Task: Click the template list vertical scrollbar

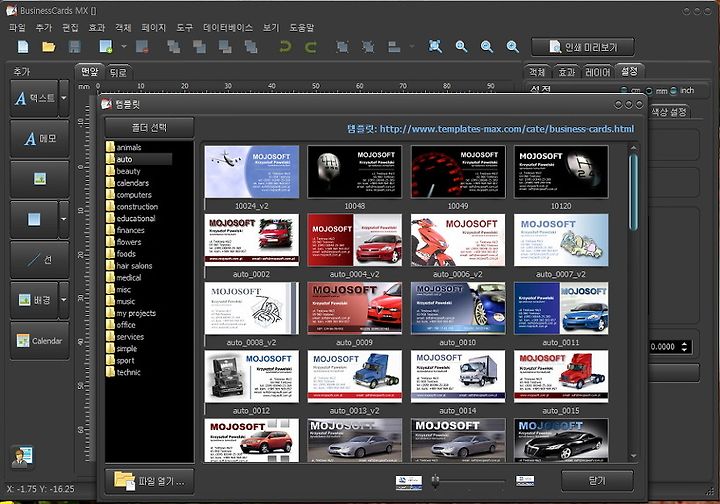Action: [634, 193]
